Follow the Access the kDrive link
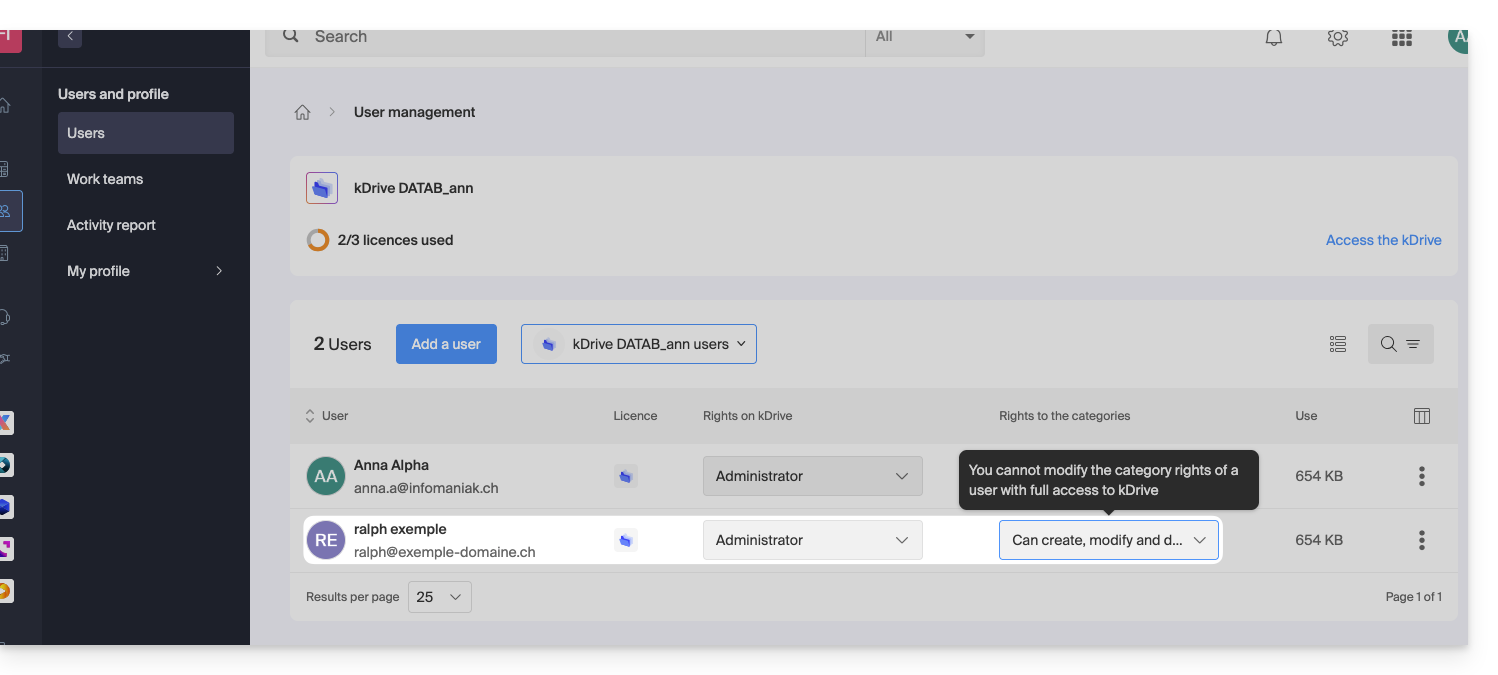The width and height of the screenshot is (1498, 675). pyautogui.click(x=1383, y=240)
